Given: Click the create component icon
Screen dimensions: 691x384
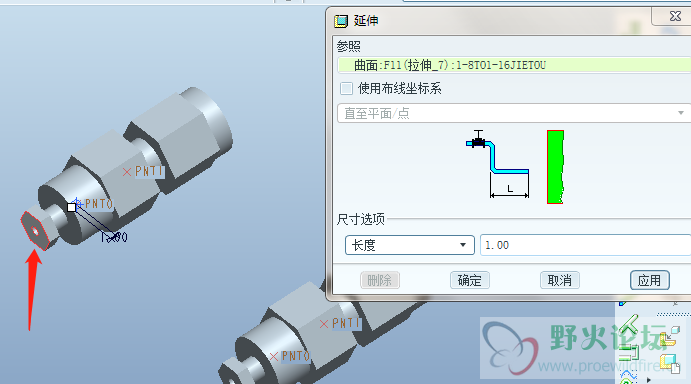Looking at the screenshot, I should pos(671,363).
